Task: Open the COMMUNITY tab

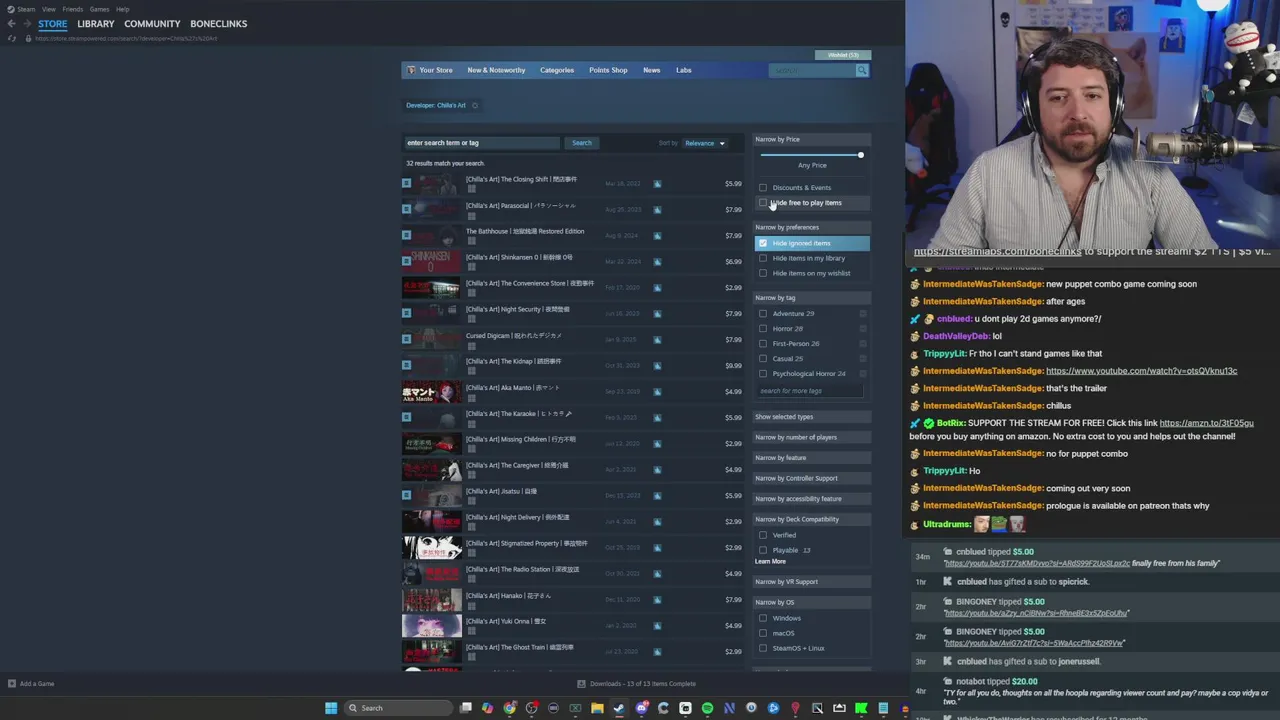Action: [152, 24]
